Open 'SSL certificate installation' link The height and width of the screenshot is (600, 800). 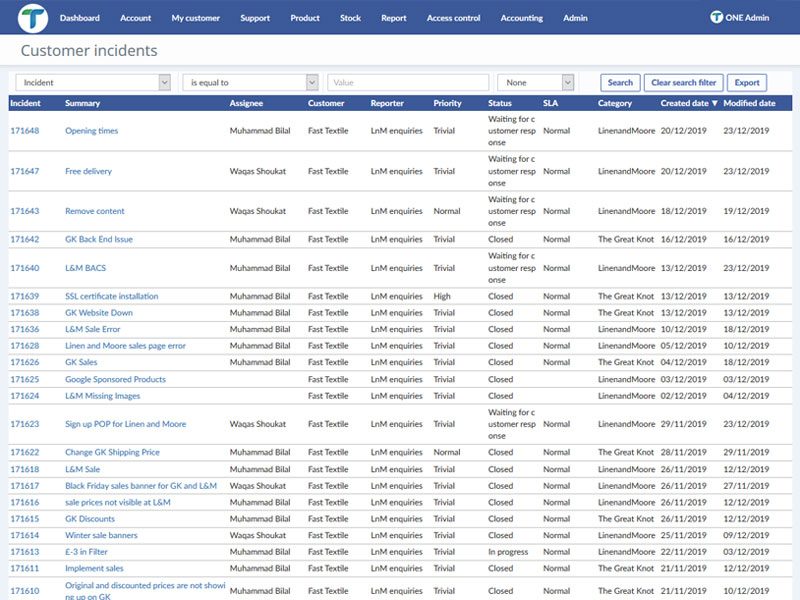[112, 296]
